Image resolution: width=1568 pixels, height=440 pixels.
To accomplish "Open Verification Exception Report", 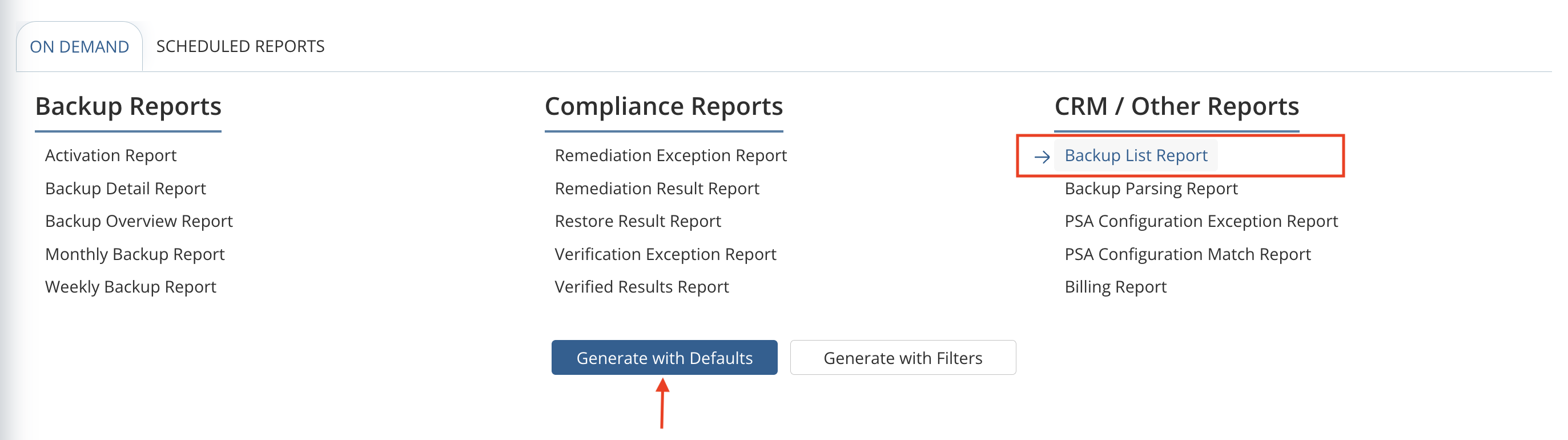I will click(665, 254).
